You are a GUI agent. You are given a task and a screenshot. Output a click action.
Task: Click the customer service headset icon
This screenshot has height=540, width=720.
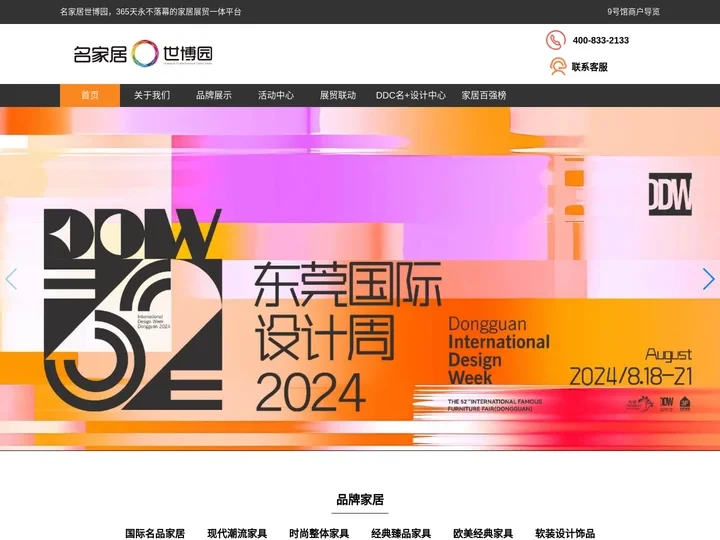click(558, 67)
